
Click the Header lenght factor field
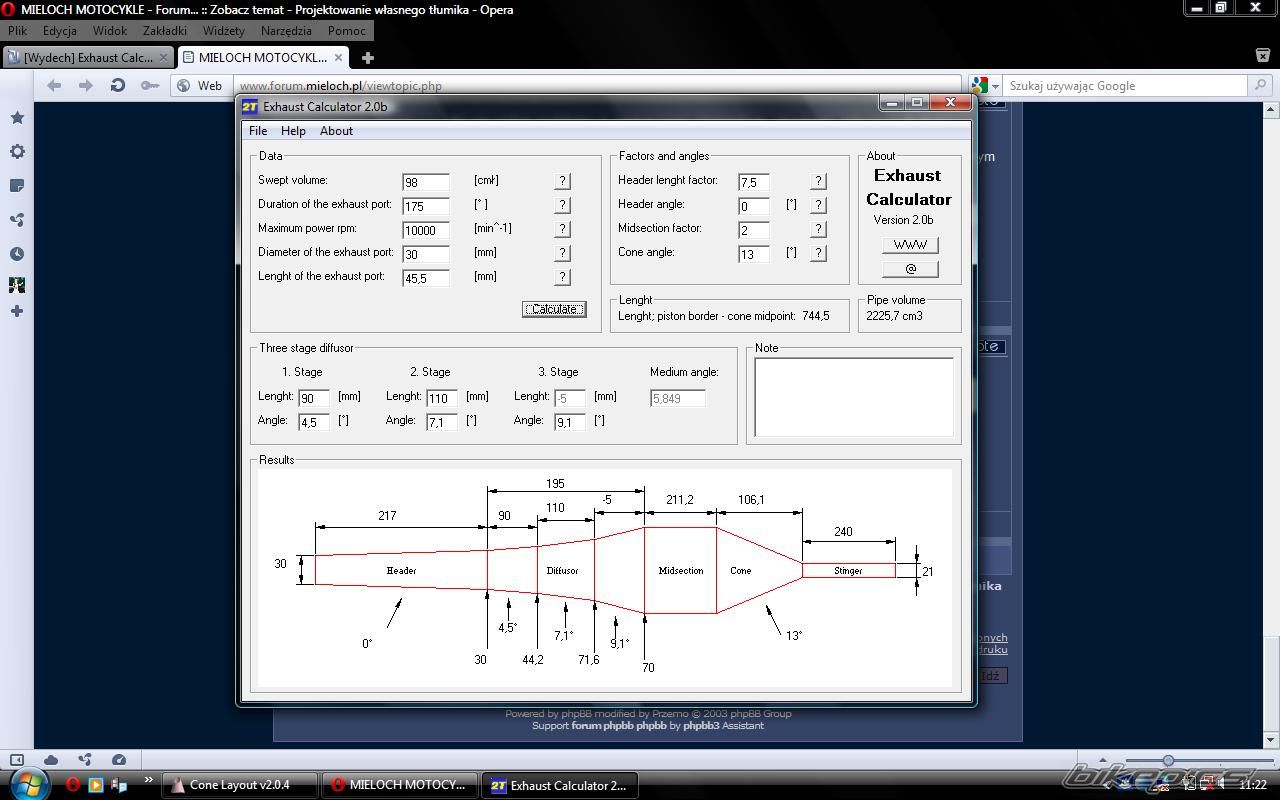[754, 182]
